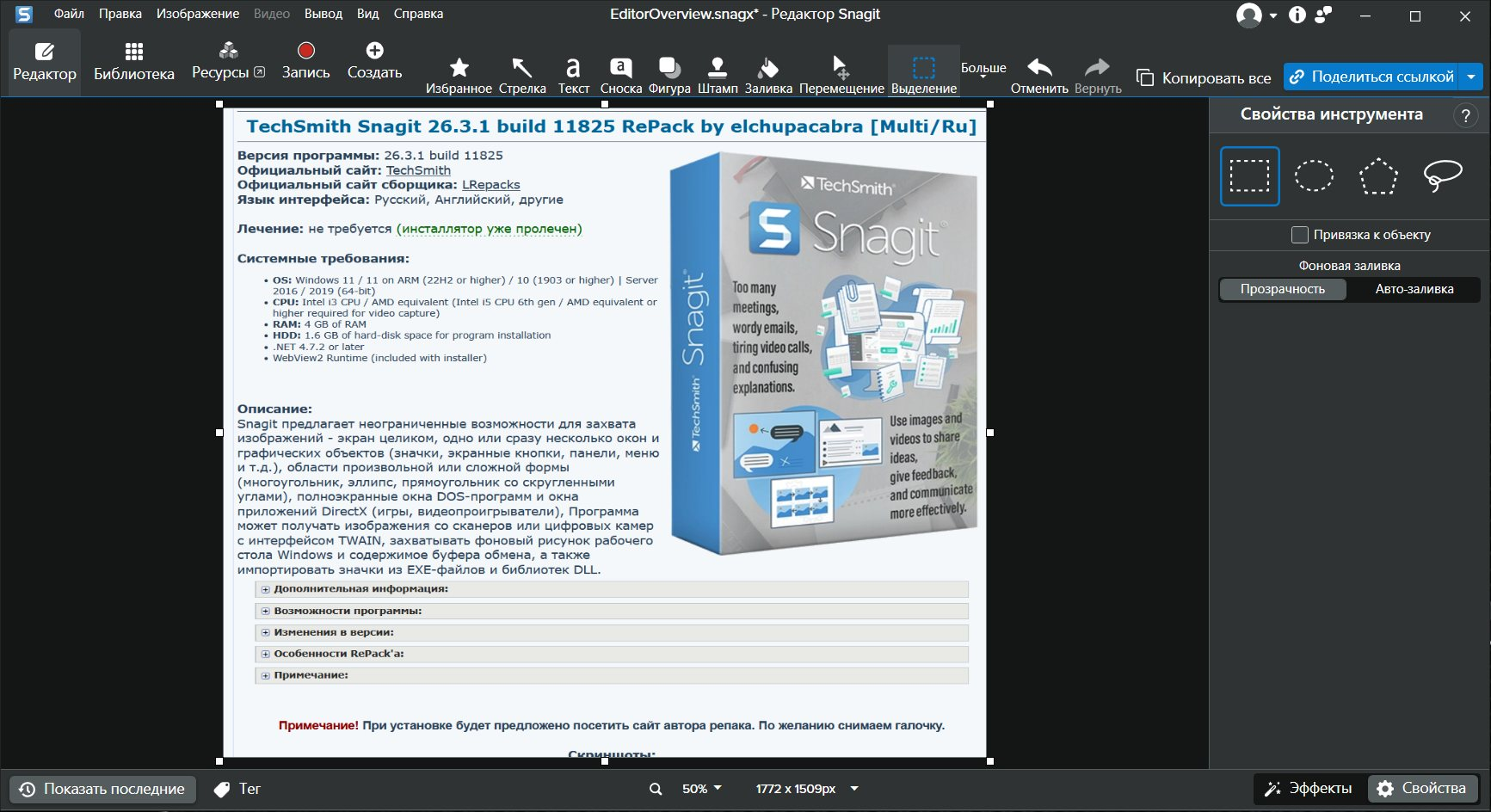
Task: Click the canvas handle at the left edge's midpoint
Action: point(219,433)
